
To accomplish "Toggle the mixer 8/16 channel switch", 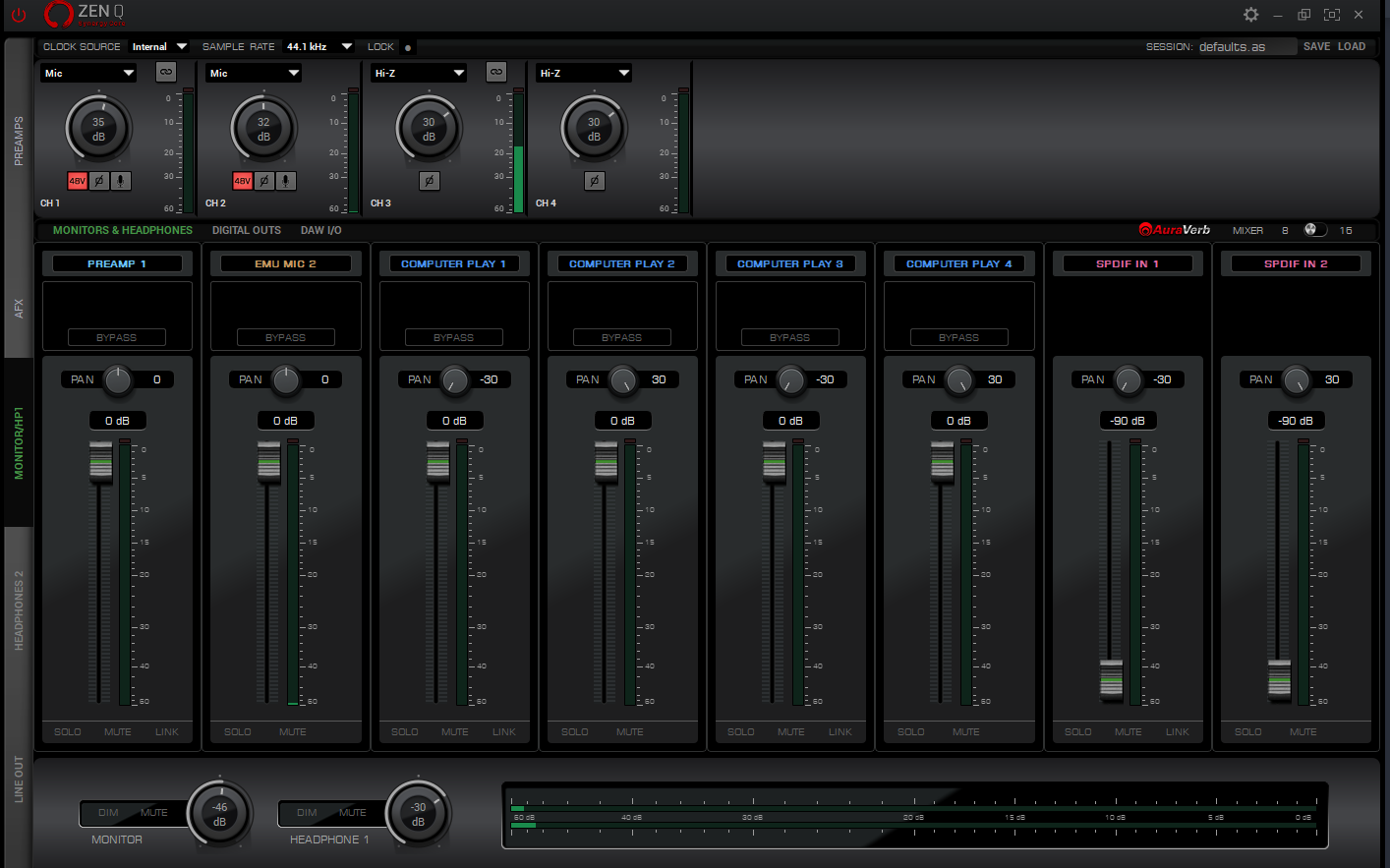I will (1314, 230).
